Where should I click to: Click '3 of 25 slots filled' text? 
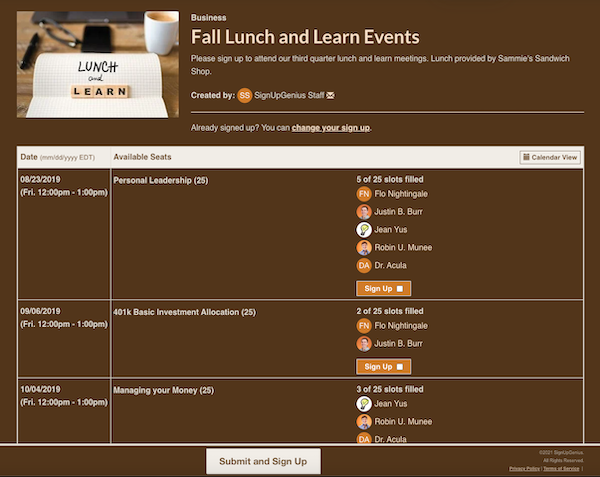[x=390, y=389]
